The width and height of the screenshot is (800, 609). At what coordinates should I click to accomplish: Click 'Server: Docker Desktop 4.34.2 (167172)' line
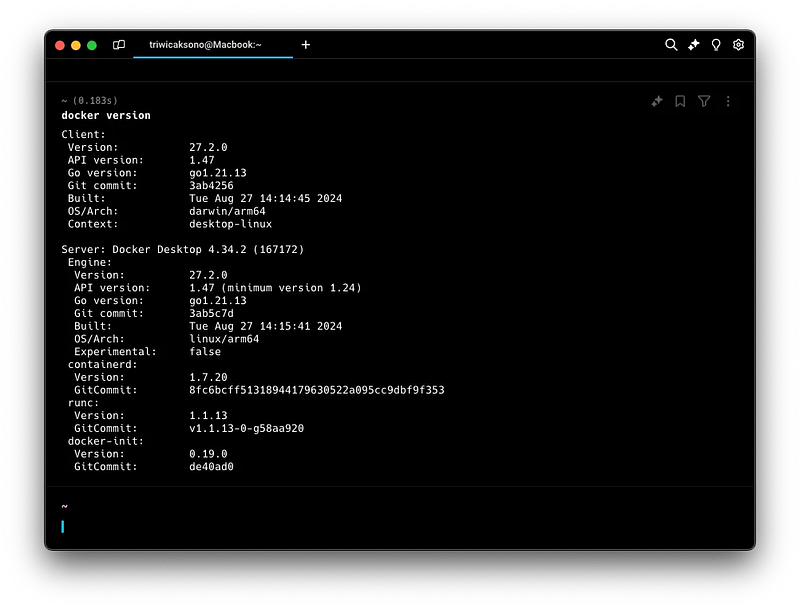click(x=183, y=249)
